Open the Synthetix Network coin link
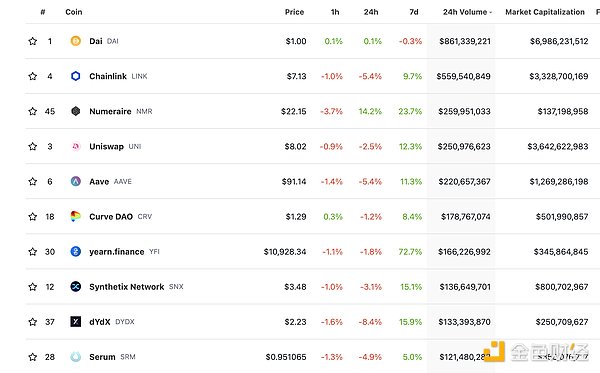 (127, 287)
